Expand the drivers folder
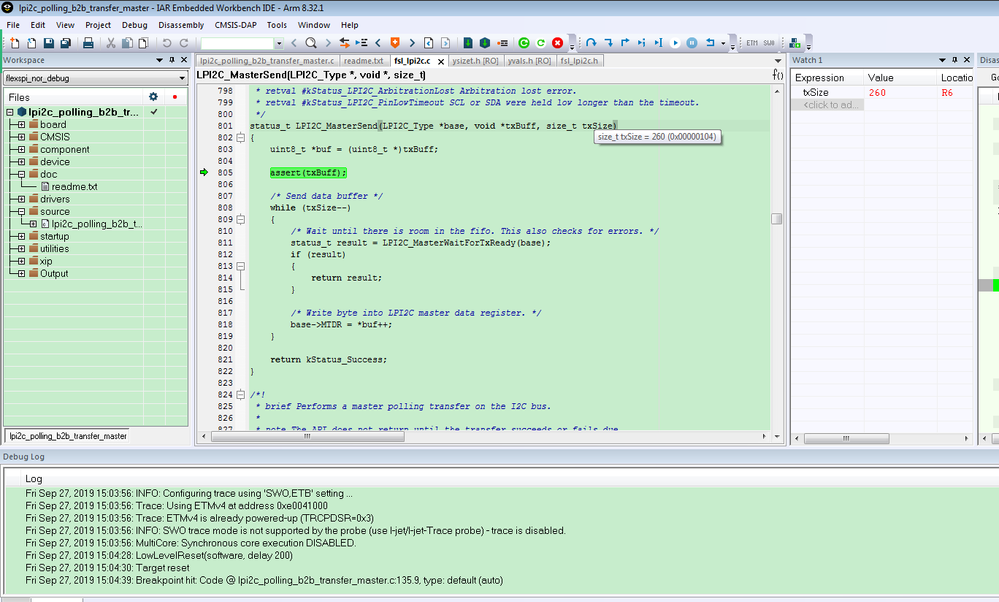 [21, 199]
